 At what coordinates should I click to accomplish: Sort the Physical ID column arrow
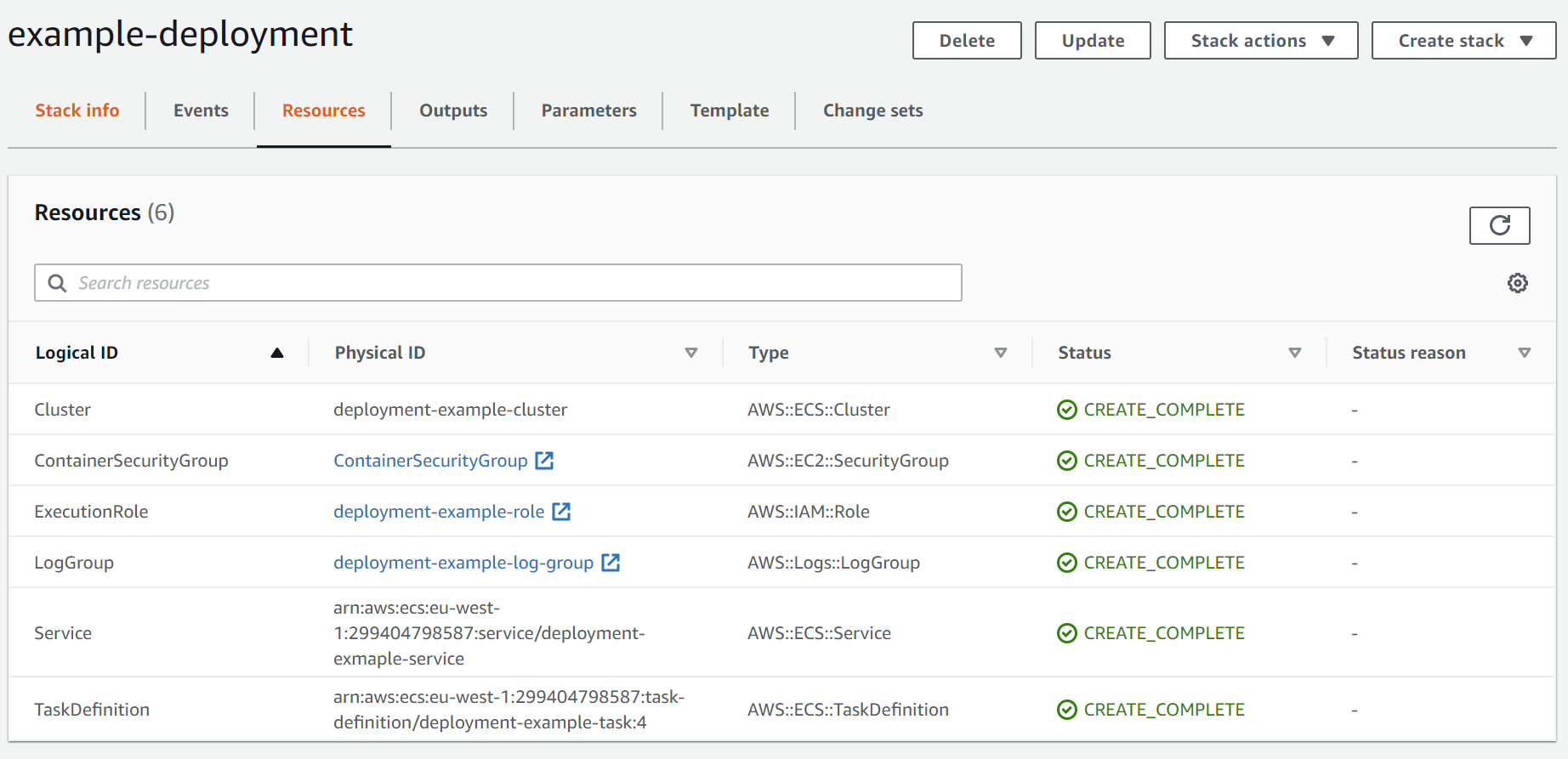[x=690, y=353]
